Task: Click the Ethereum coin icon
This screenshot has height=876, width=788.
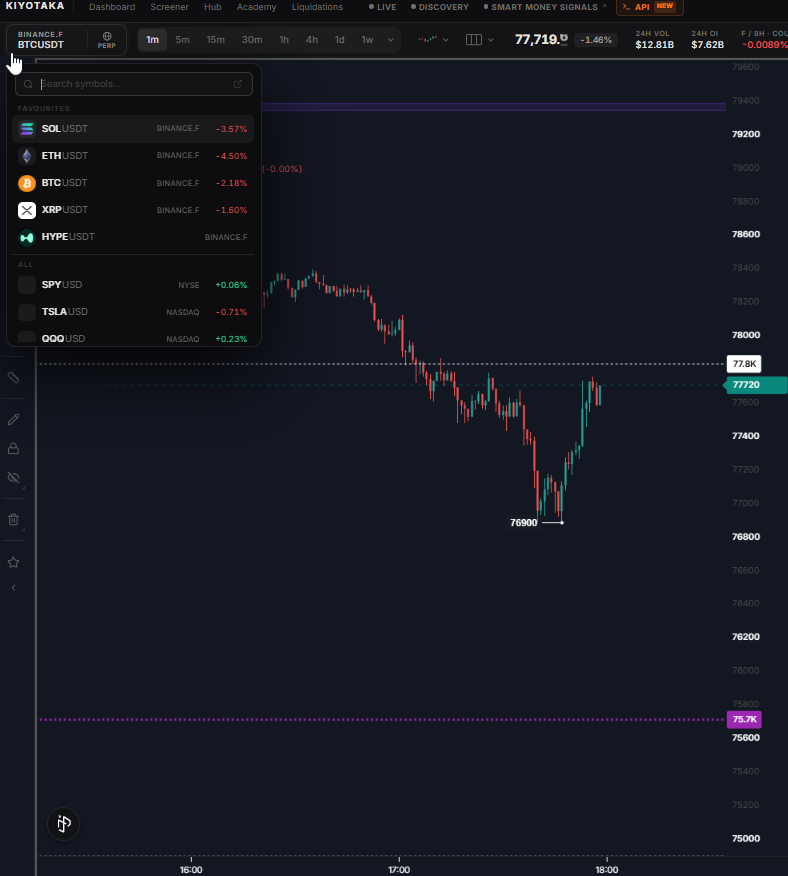Action: tap(27, 156)
